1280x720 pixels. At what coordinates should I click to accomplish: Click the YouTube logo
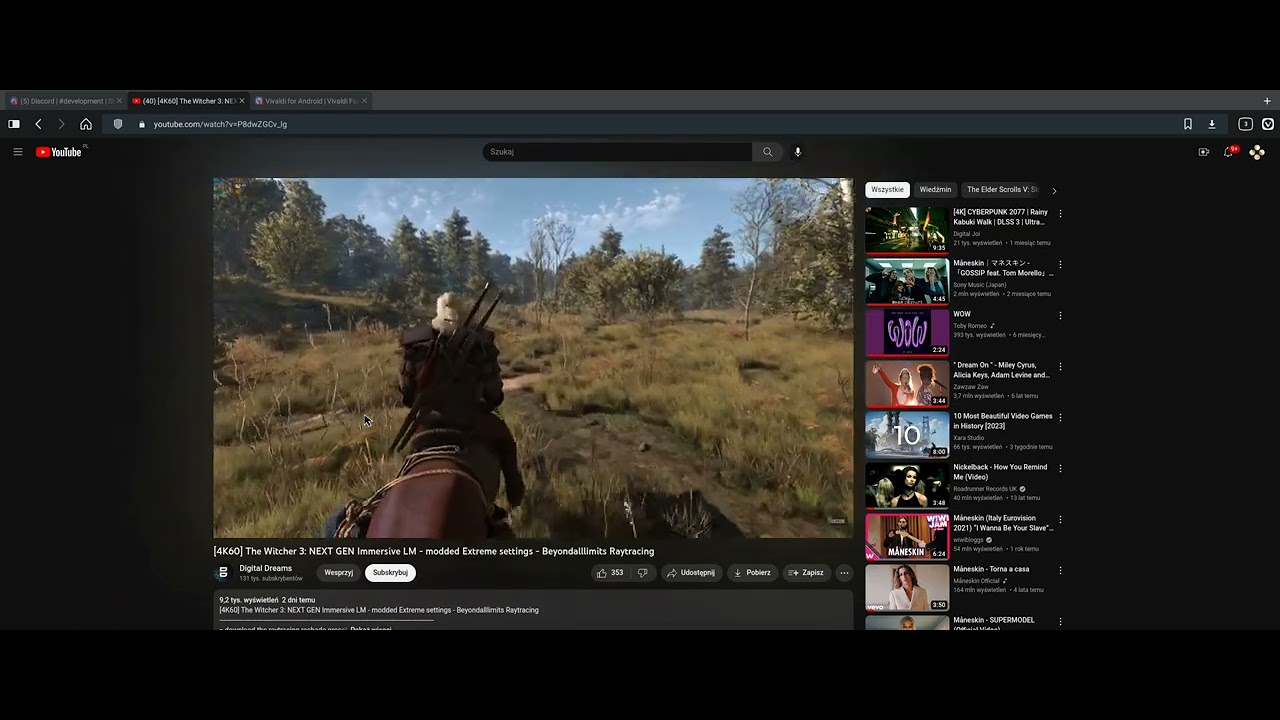59,152
